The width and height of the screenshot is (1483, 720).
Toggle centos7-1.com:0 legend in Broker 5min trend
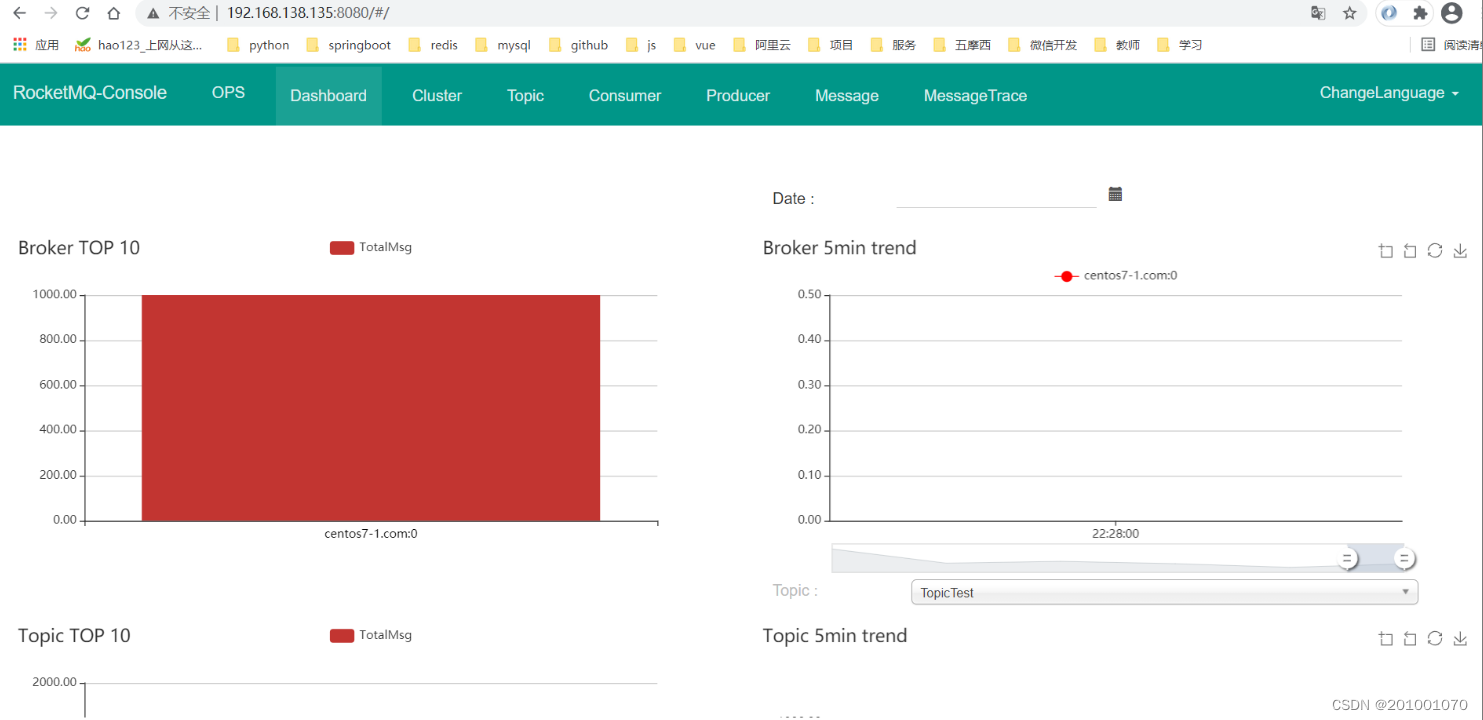tap(1116, 275)
